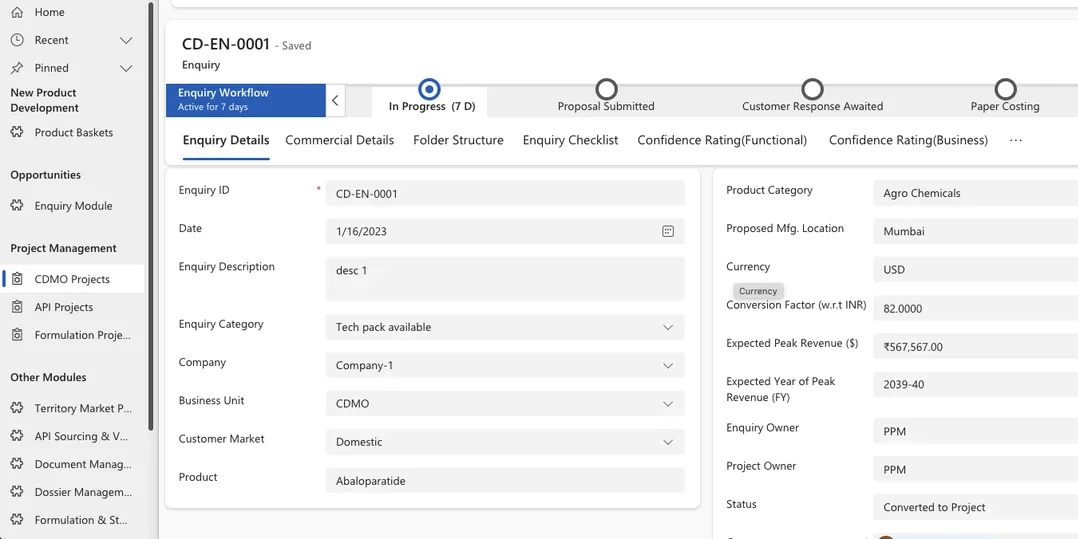This screenshot has height=539, width=1078.
Task: Click the Product Baskets puzzle icon
Action: point(17,133)
